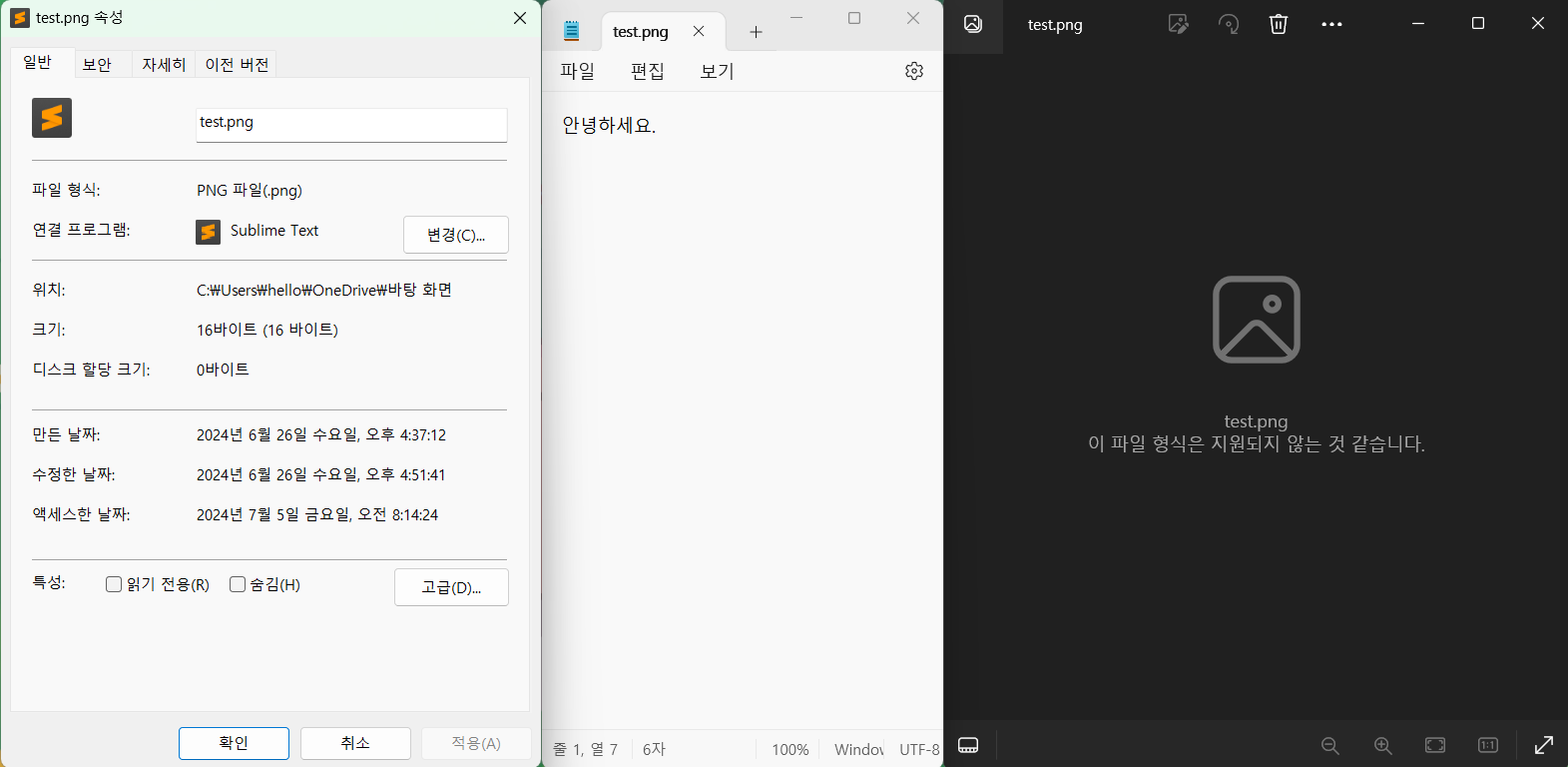Click the 줄 1, 열 7 position indicator
This screenshot has width=1568, height=767.
click(586, 749)
